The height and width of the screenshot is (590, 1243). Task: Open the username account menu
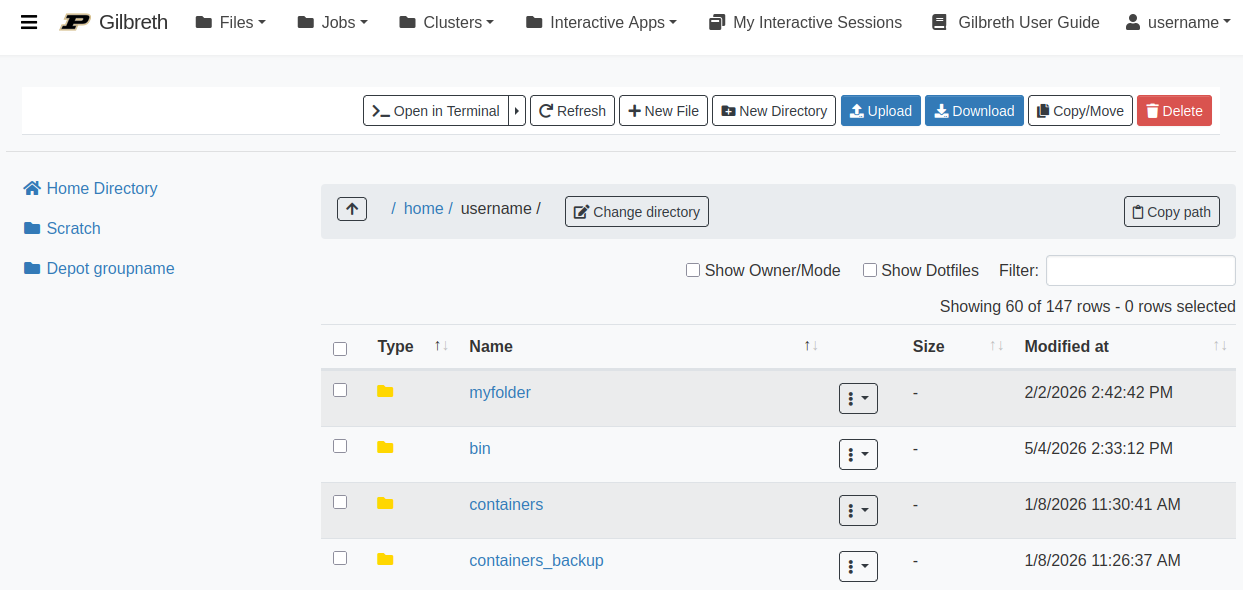point(1178,22)
